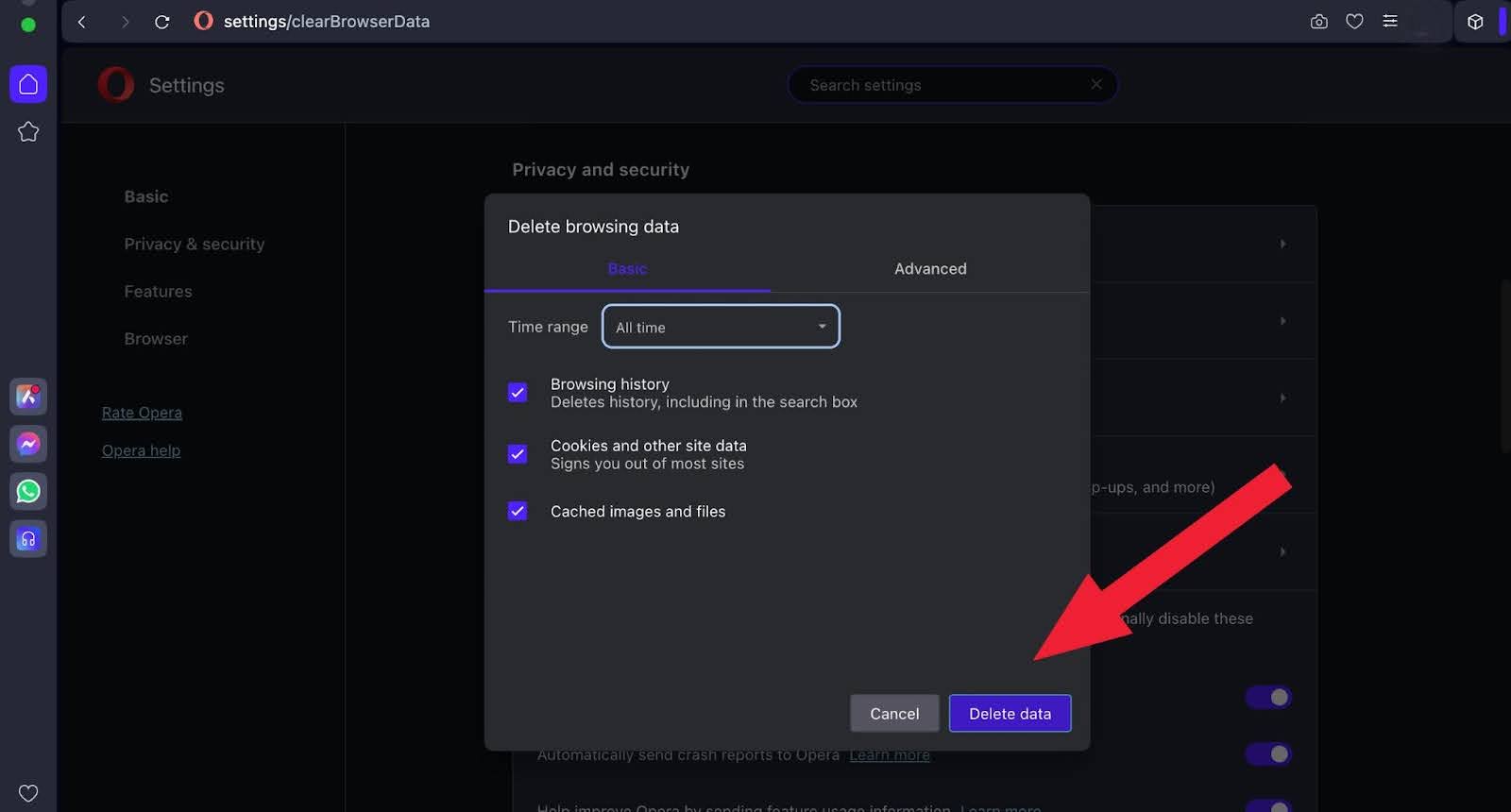Click the Opera logo beside Settings

click(116, 85)
